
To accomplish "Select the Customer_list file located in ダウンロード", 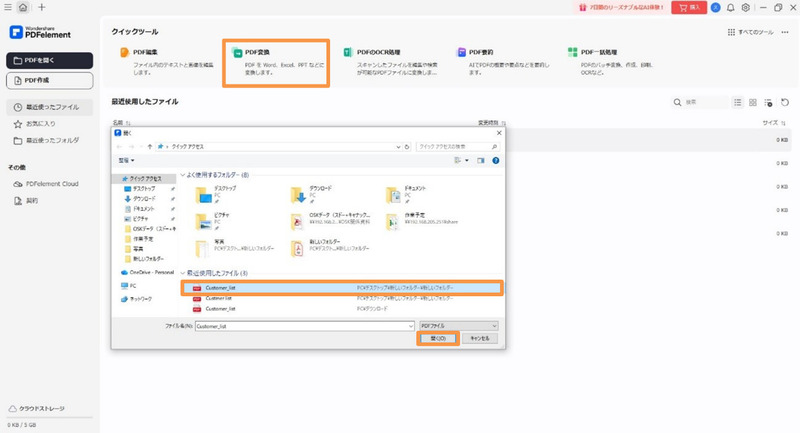I will click(x=340, y=309).
